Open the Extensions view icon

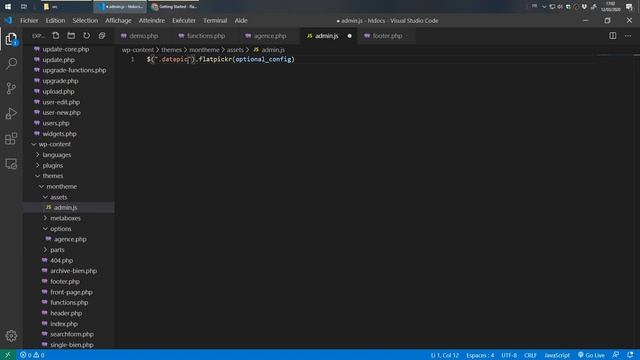(x=11, y=139)
